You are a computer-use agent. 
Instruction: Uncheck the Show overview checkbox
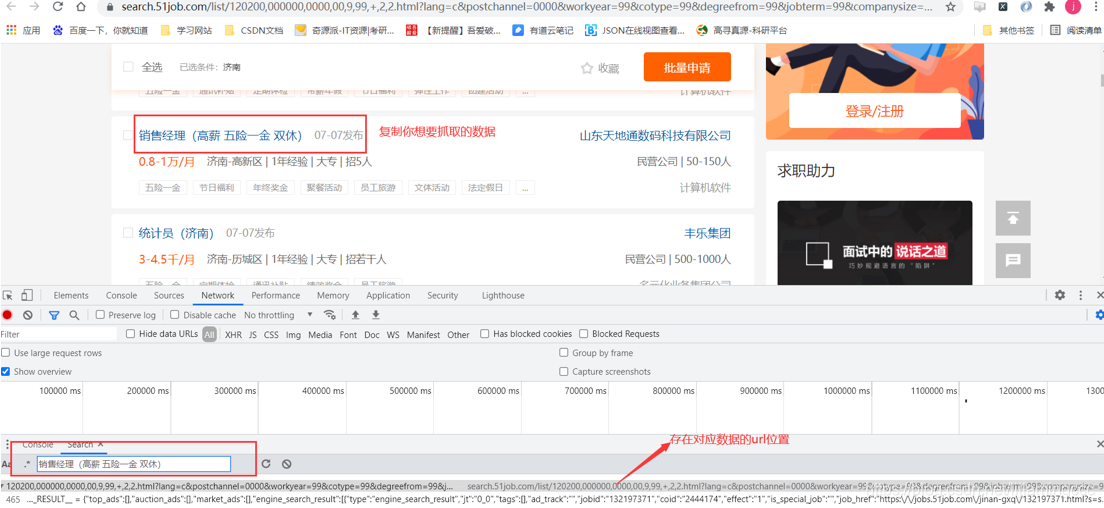click(x=6, y=371)
